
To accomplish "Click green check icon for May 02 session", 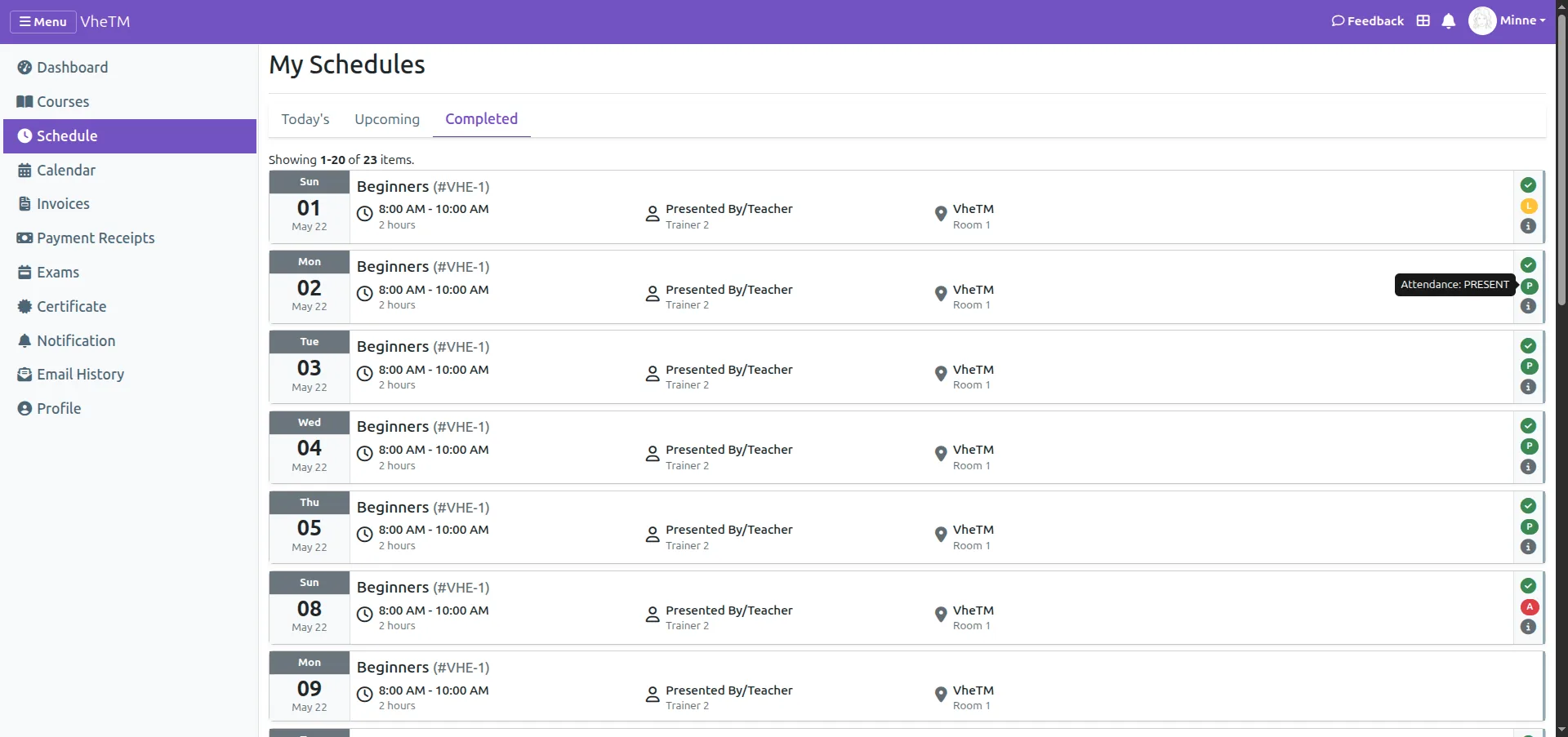I will click(1529, 265).
